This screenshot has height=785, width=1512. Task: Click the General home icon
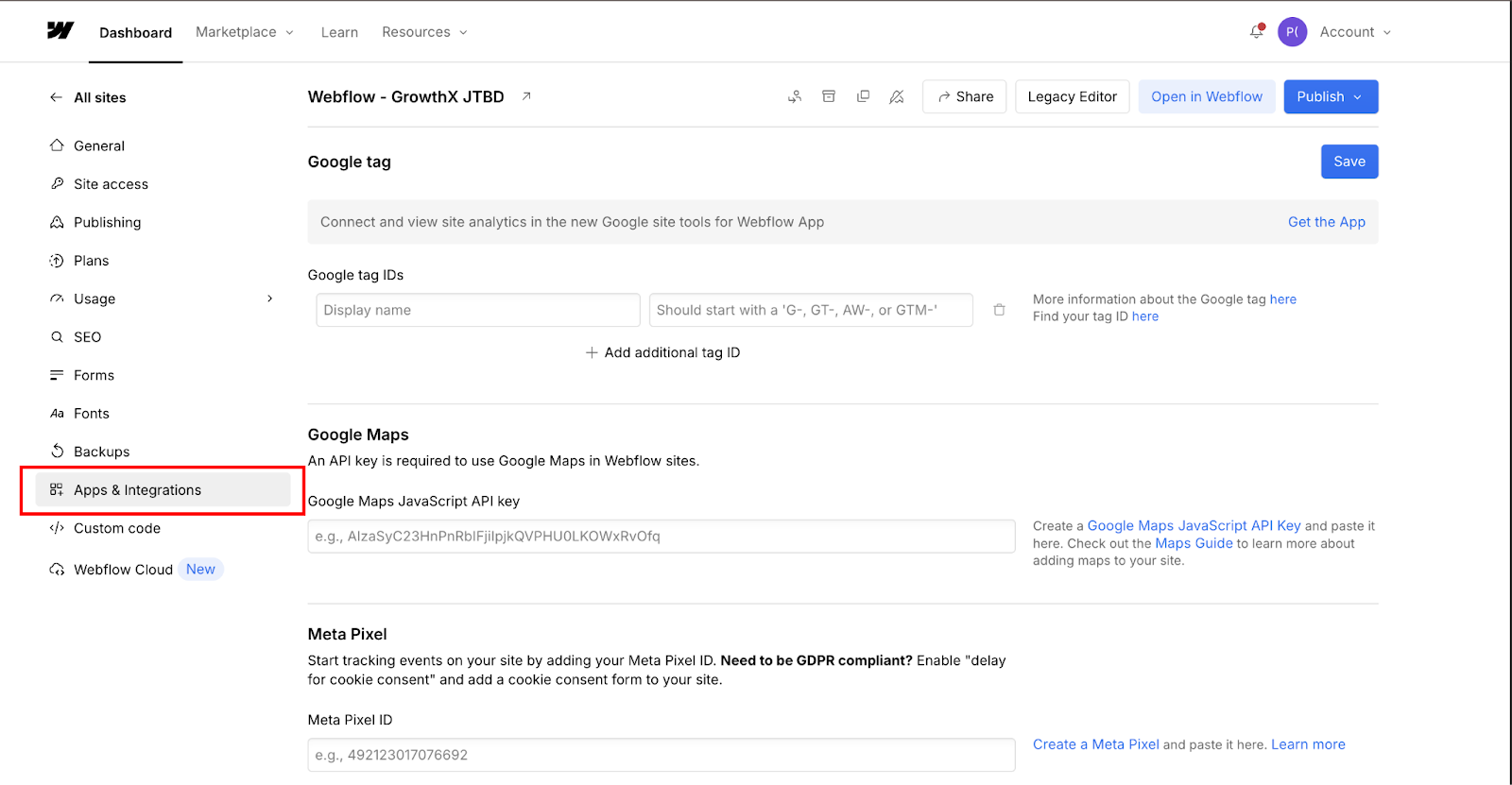click(57, 145)
